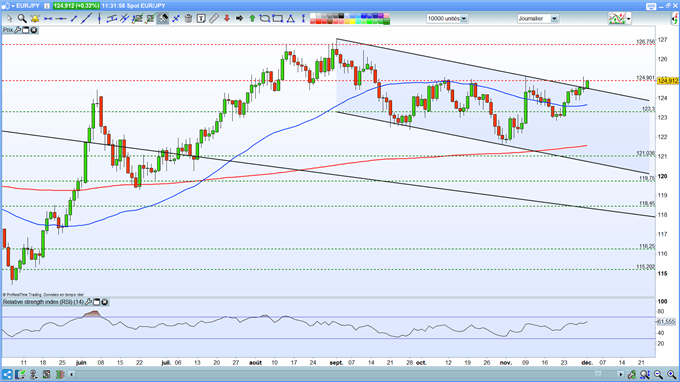Insert a red down arrow
The width and height of the screenshot is (680, 382).
pos(226,19)
